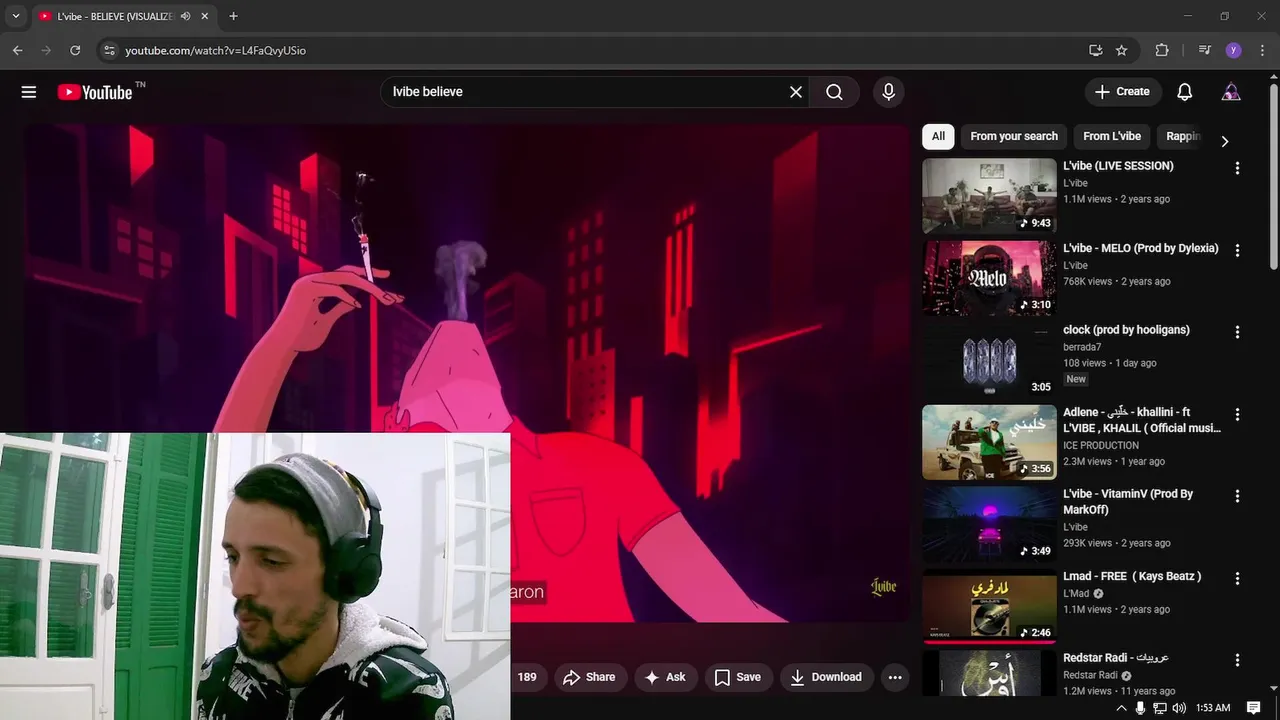Select the From your search chip
The height and width of the screenshot is (720, 1280).
tap(1013, 136)
